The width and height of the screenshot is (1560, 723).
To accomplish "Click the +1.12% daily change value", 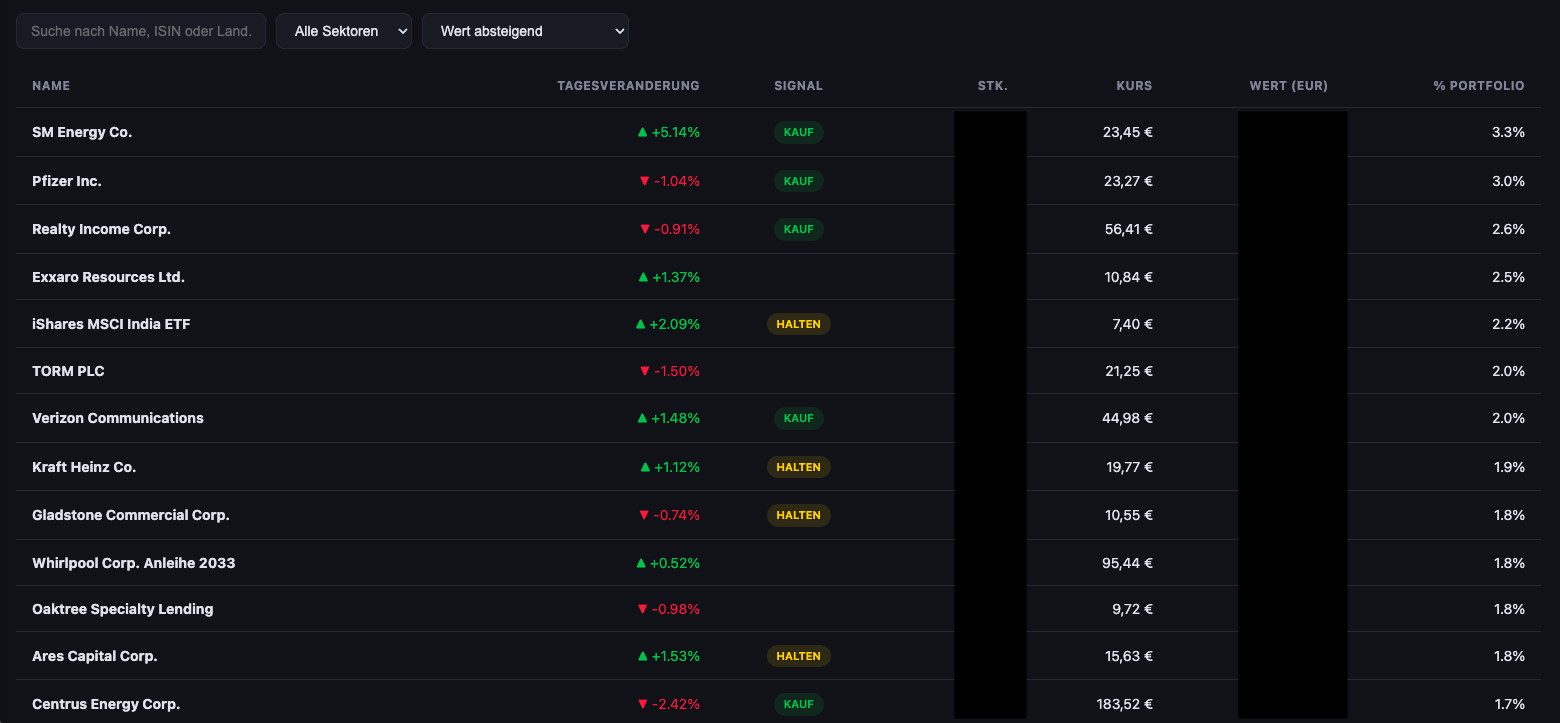I will 670,467.
